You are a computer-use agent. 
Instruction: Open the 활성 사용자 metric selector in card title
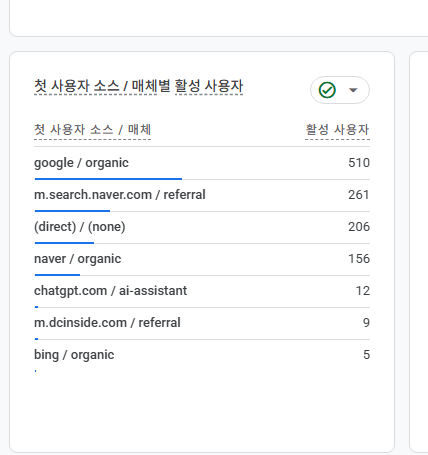click(209, 86)
